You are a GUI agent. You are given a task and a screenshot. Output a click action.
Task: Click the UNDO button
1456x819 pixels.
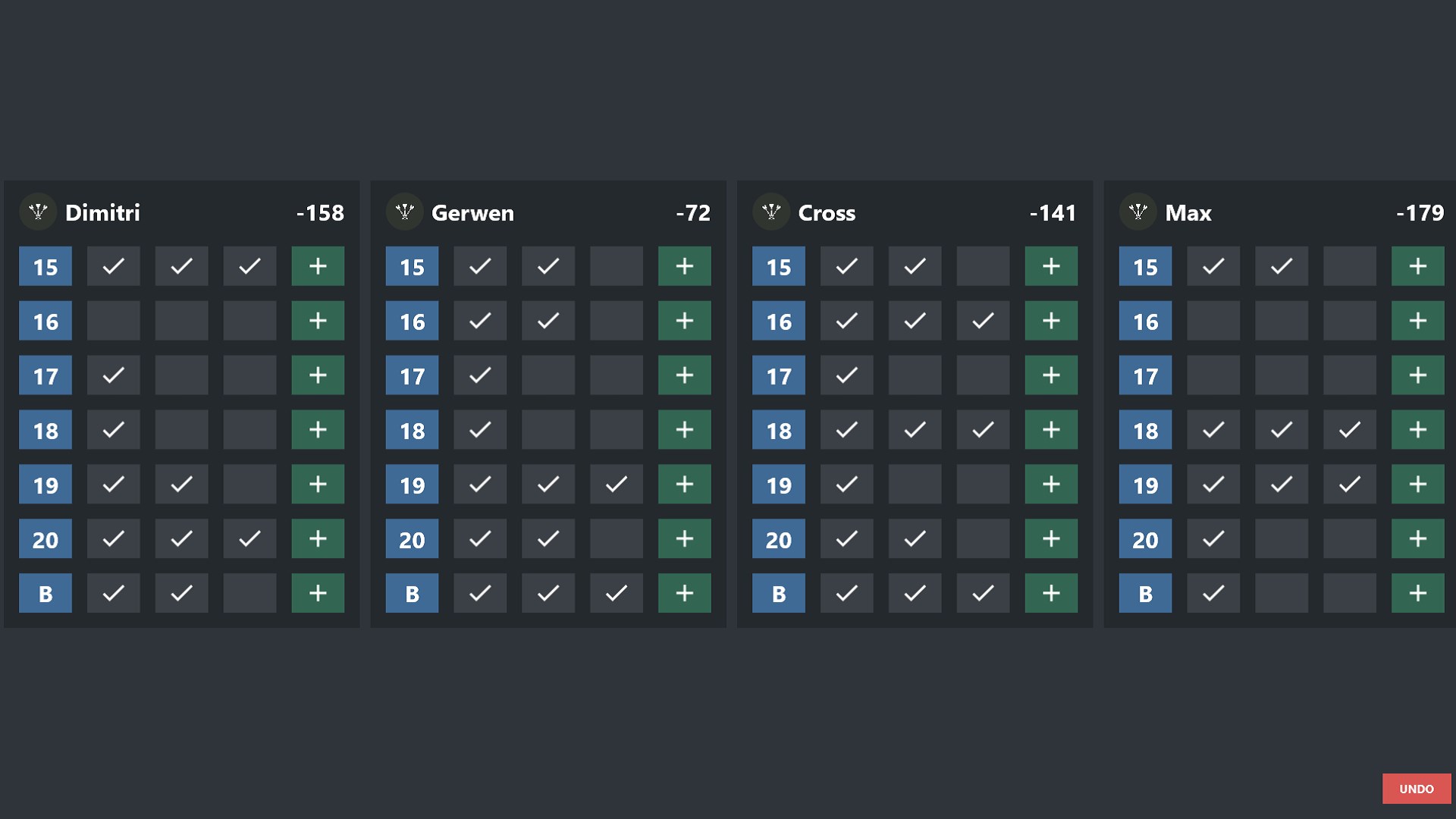1416,789
